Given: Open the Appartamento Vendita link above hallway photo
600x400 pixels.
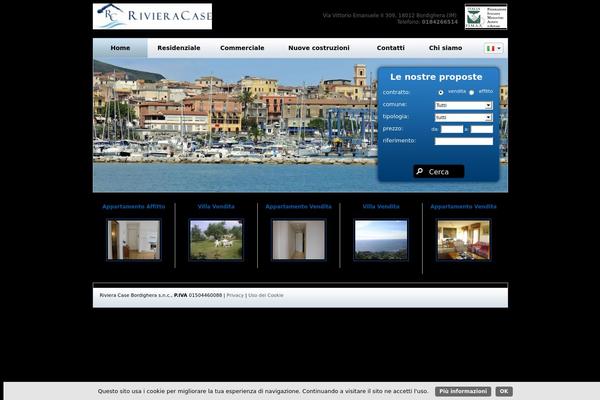Looking at the screenshot, I should pyautogui.click(x=298, y=206).
